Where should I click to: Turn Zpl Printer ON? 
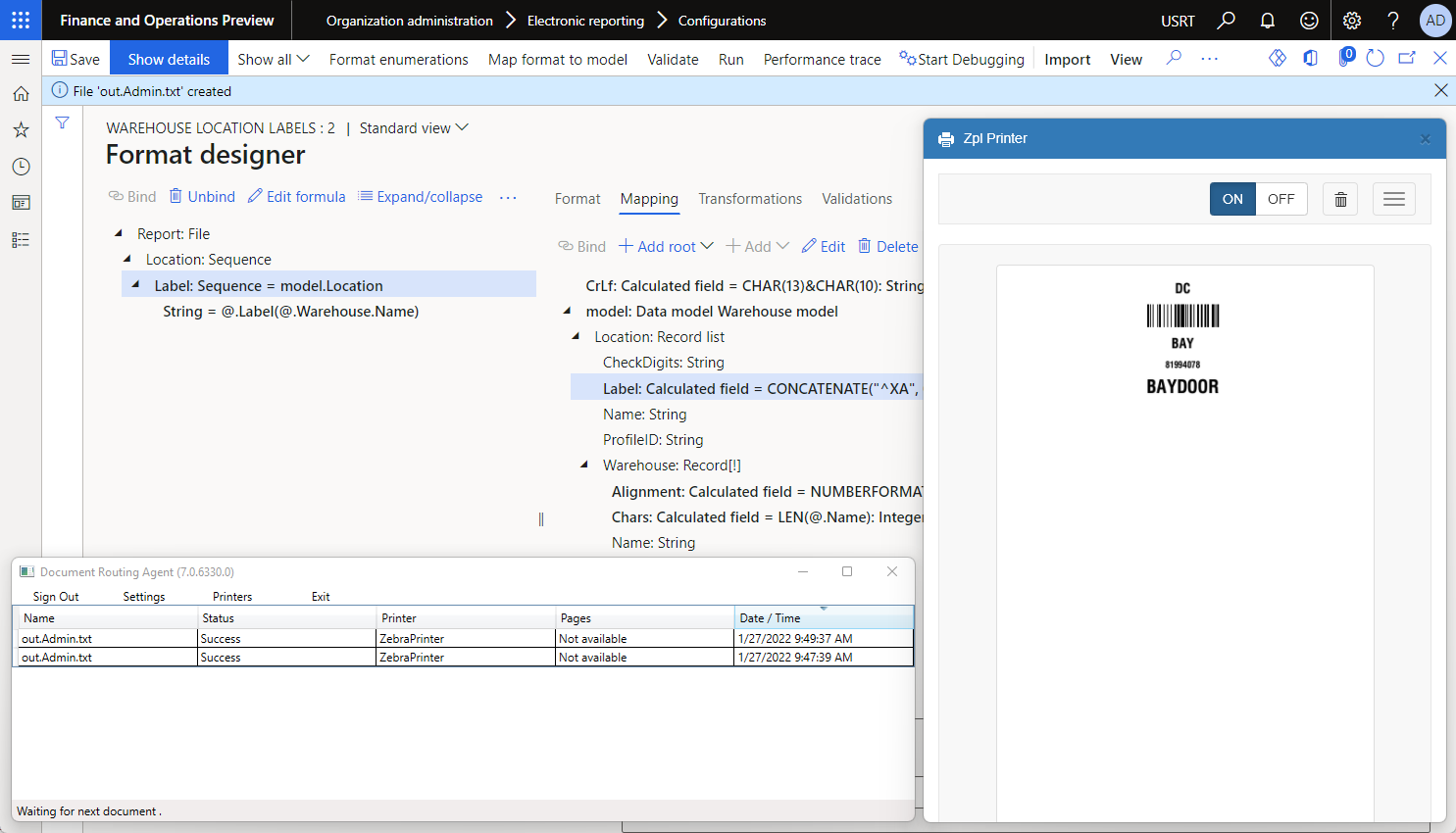point(1232,199)
